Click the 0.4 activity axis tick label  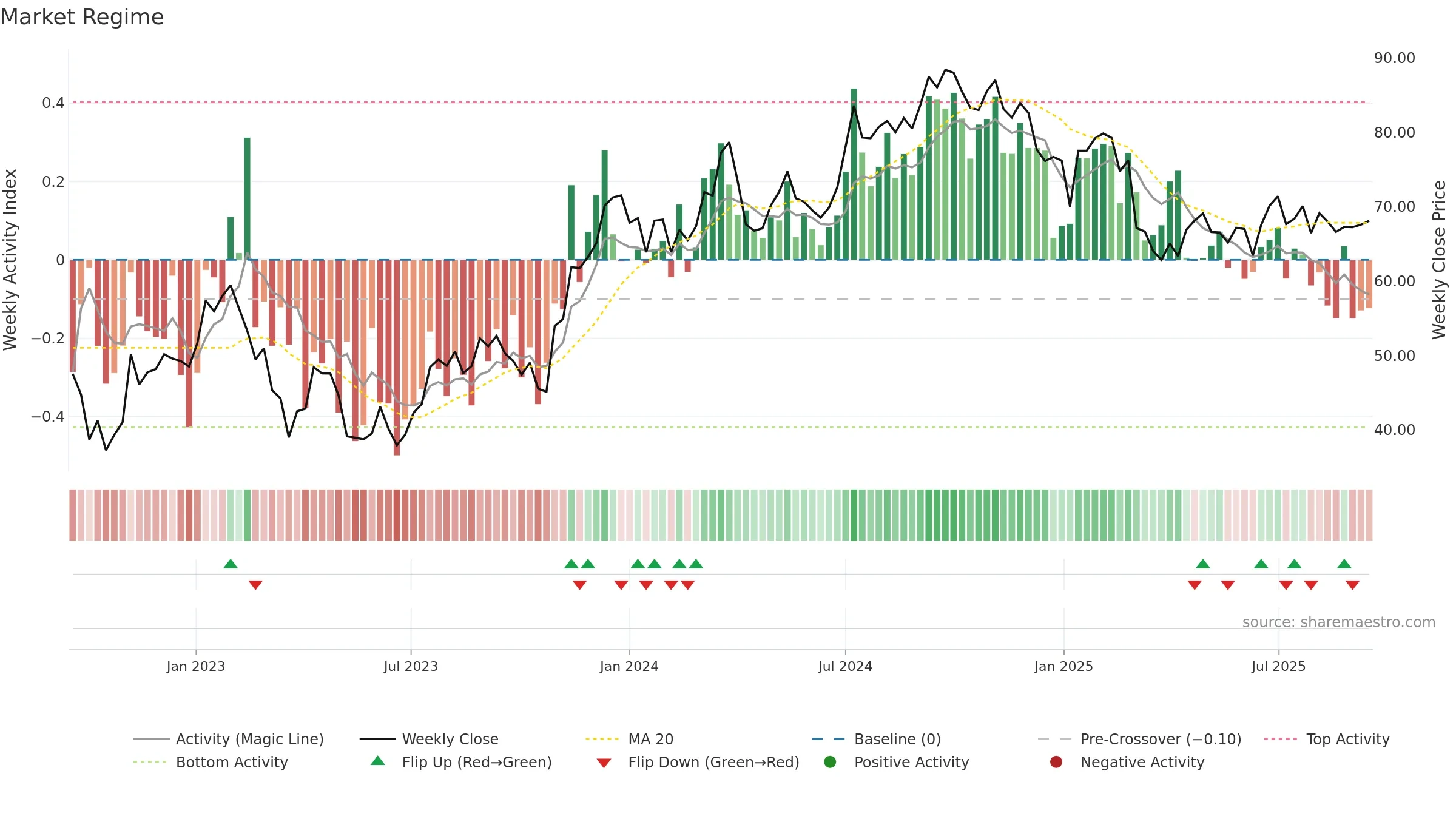pyautogui.click(x=53, y=103)
